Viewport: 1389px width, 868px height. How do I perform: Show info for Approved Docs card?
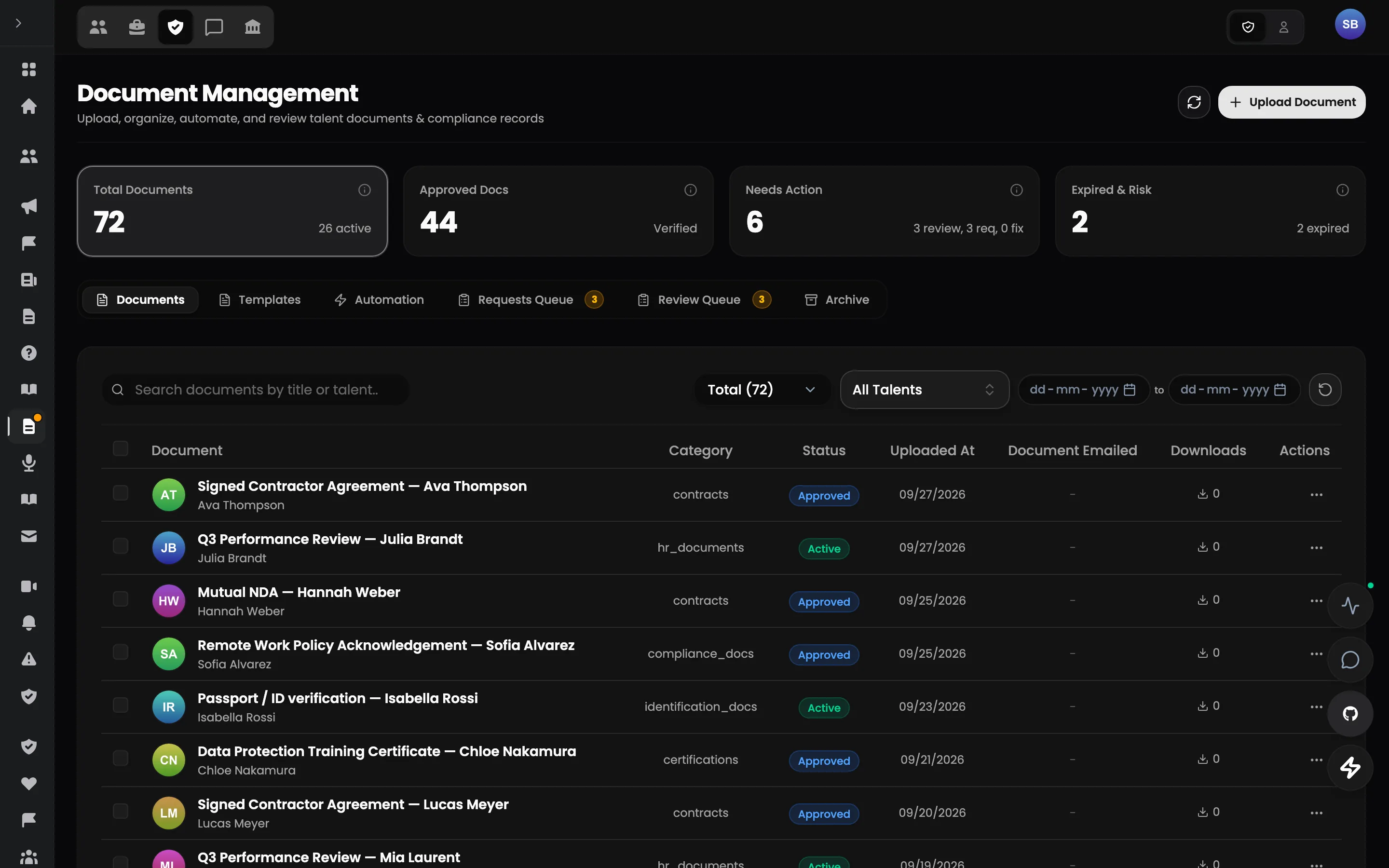pyautogui.click(x=691, y=190)
